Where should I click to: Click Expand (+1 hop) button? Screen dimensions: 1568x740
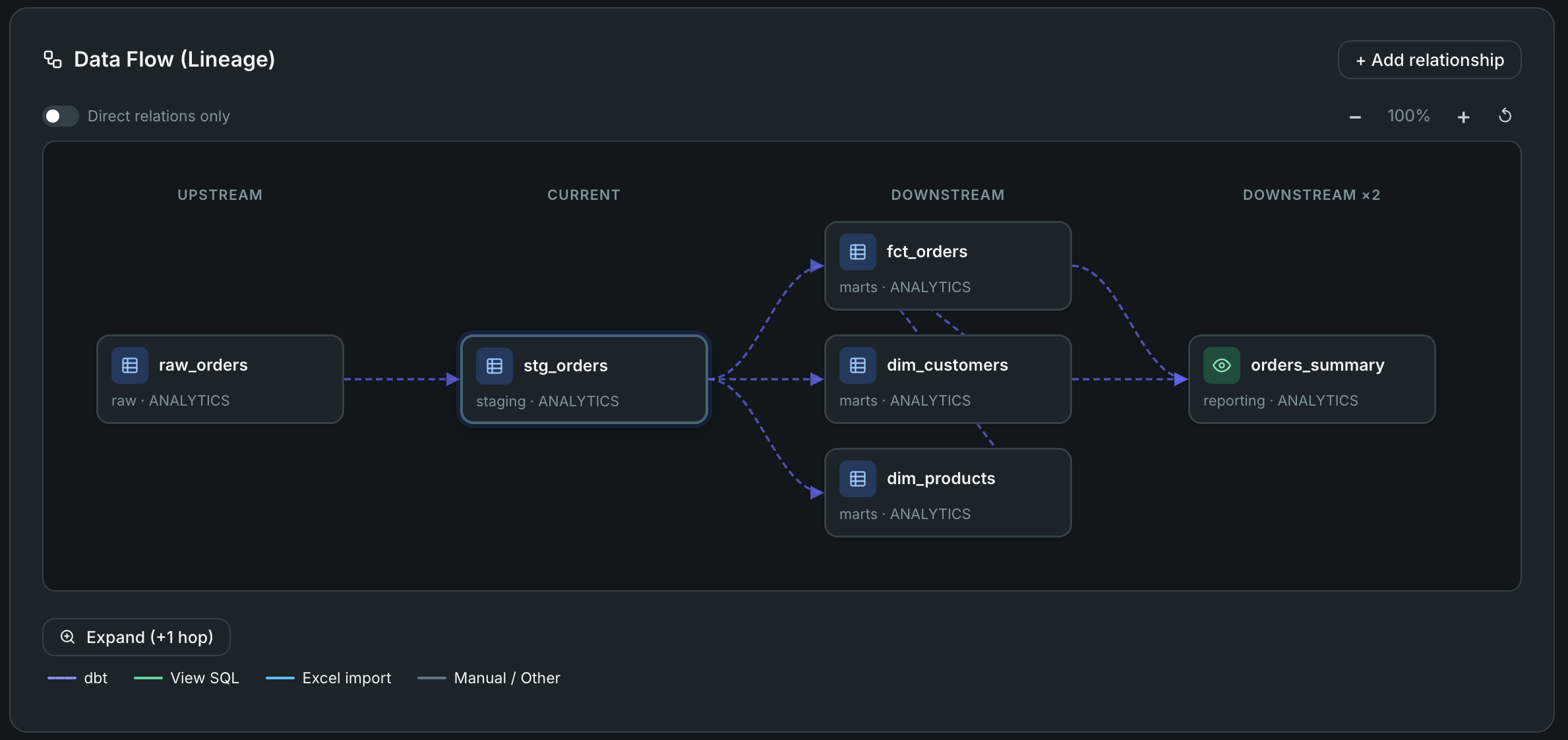(x=136, y=637)
